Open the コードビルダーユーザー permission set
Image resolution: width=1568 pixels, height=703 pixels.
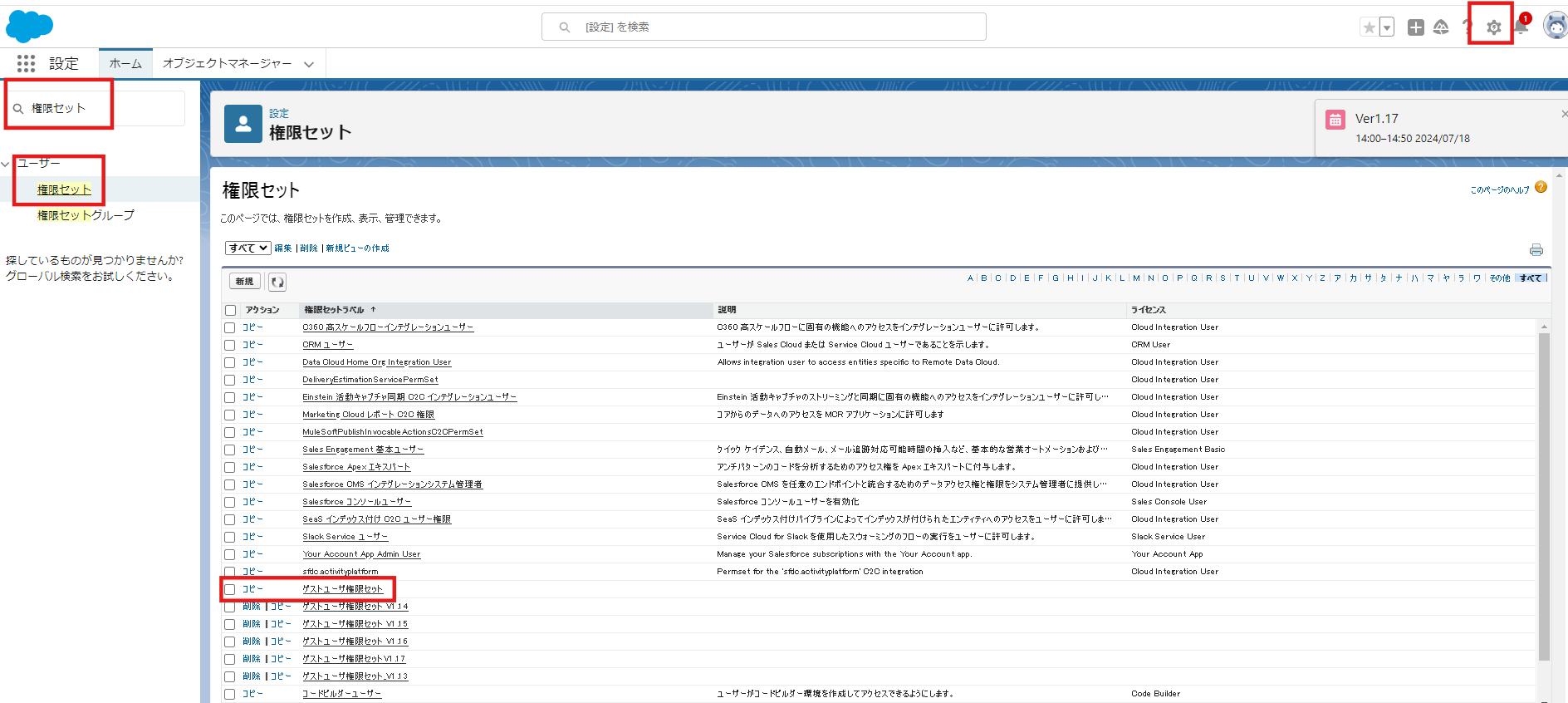pos(342,694)
